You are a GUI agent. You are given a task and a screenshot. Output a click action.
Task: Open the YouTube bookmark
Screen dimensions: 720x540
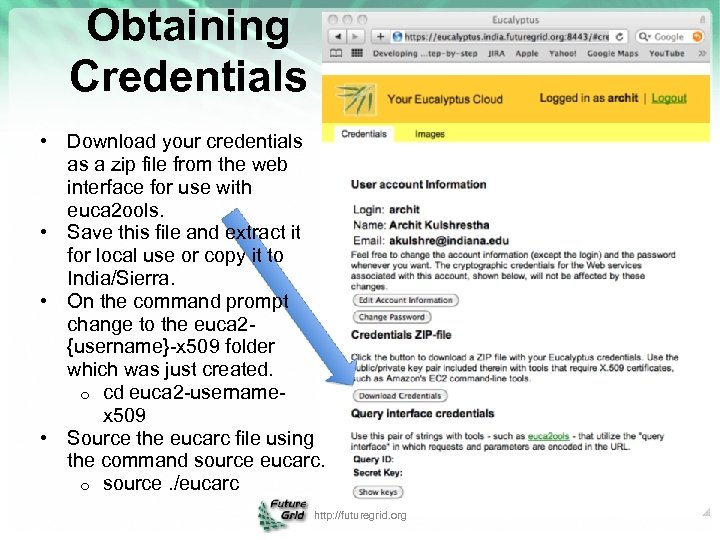point(666,54)
